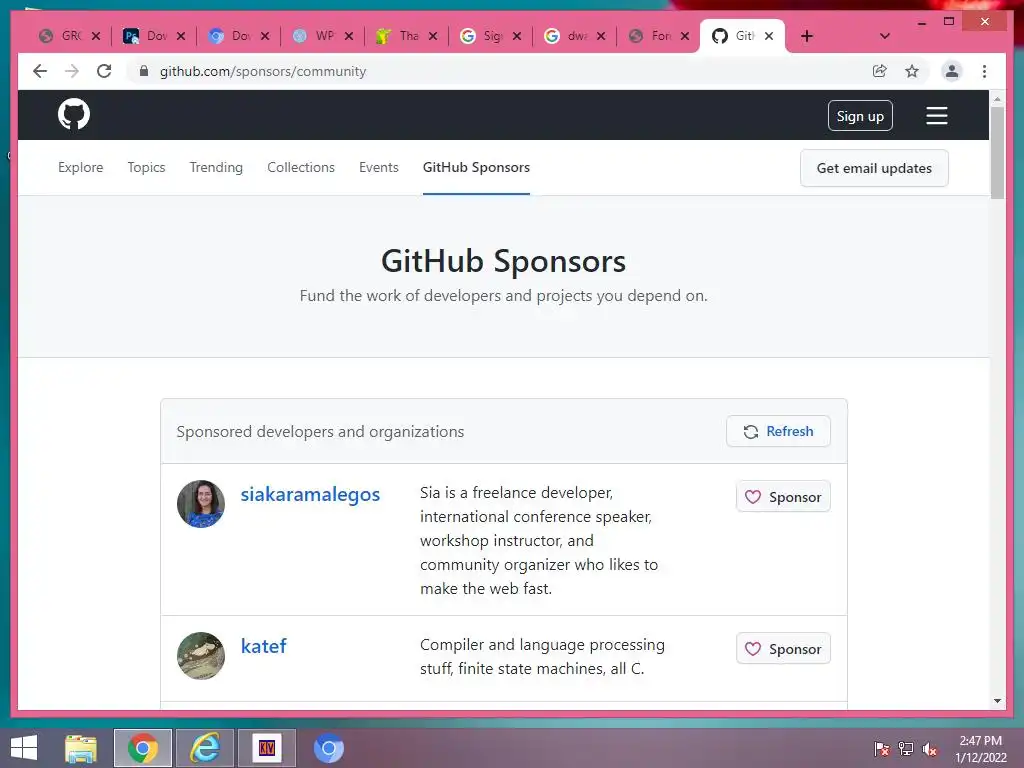Open the hamburger navigation menu
Image resolution: width=1024 pixels, height=768 pixels.
[x=936, y=116]
